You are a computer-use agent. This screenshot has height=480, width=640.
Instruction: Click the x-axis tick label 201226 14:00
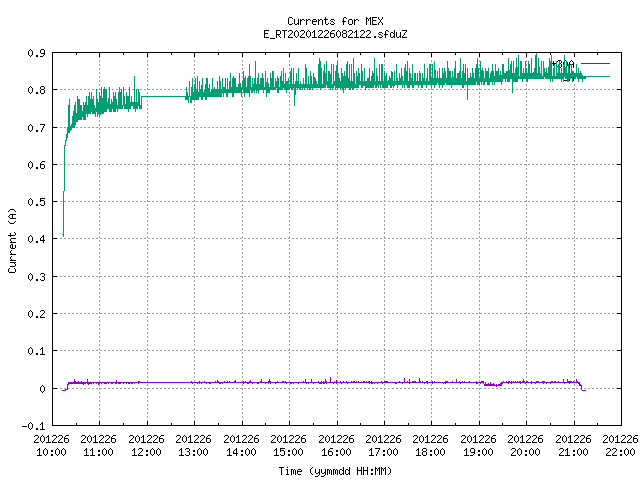(x=241, y=446)
